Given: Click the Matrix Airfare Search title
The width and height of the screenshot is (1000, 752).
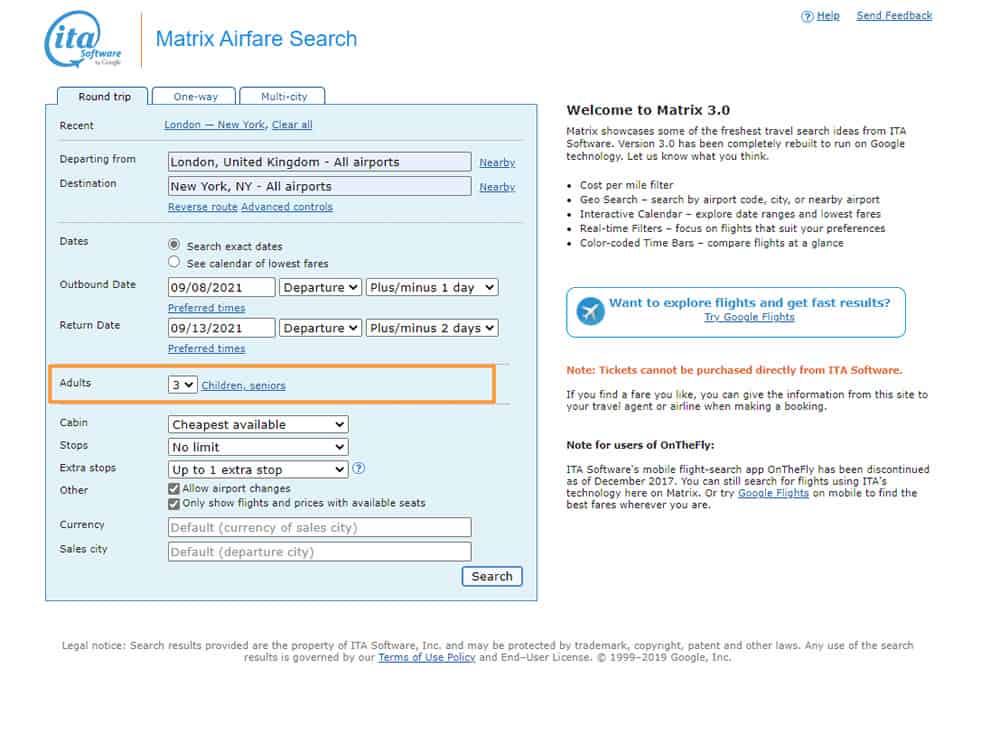Looking at the screenshot, I should [256, 39].
